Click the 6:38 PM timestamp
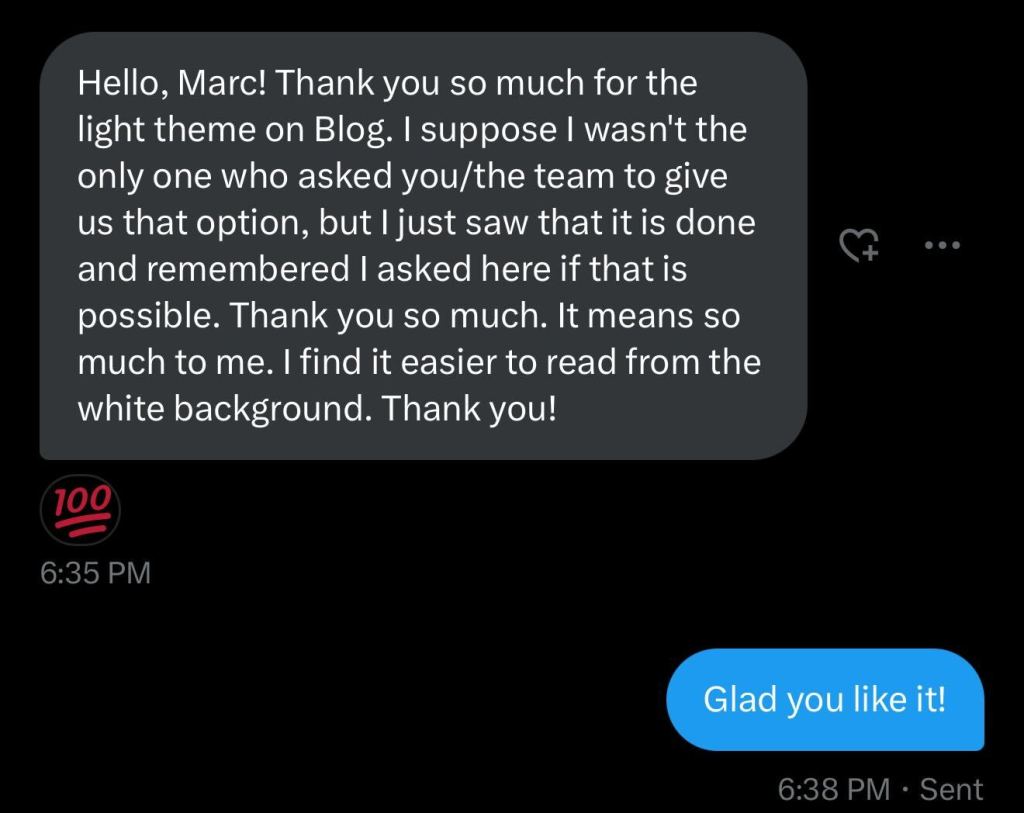 833,789
